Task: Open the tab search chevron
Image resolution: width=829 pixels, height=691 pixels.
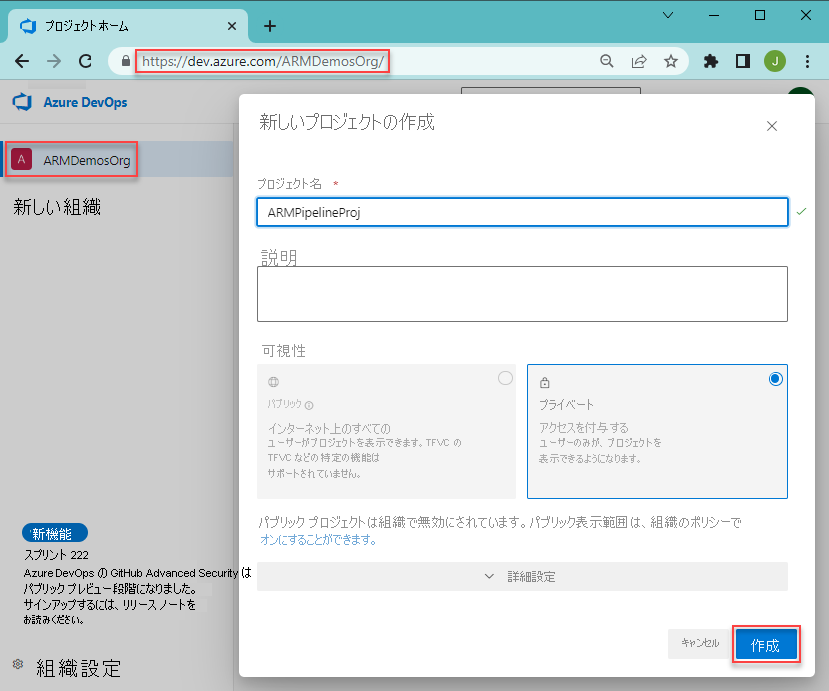Action: point(668,15)
